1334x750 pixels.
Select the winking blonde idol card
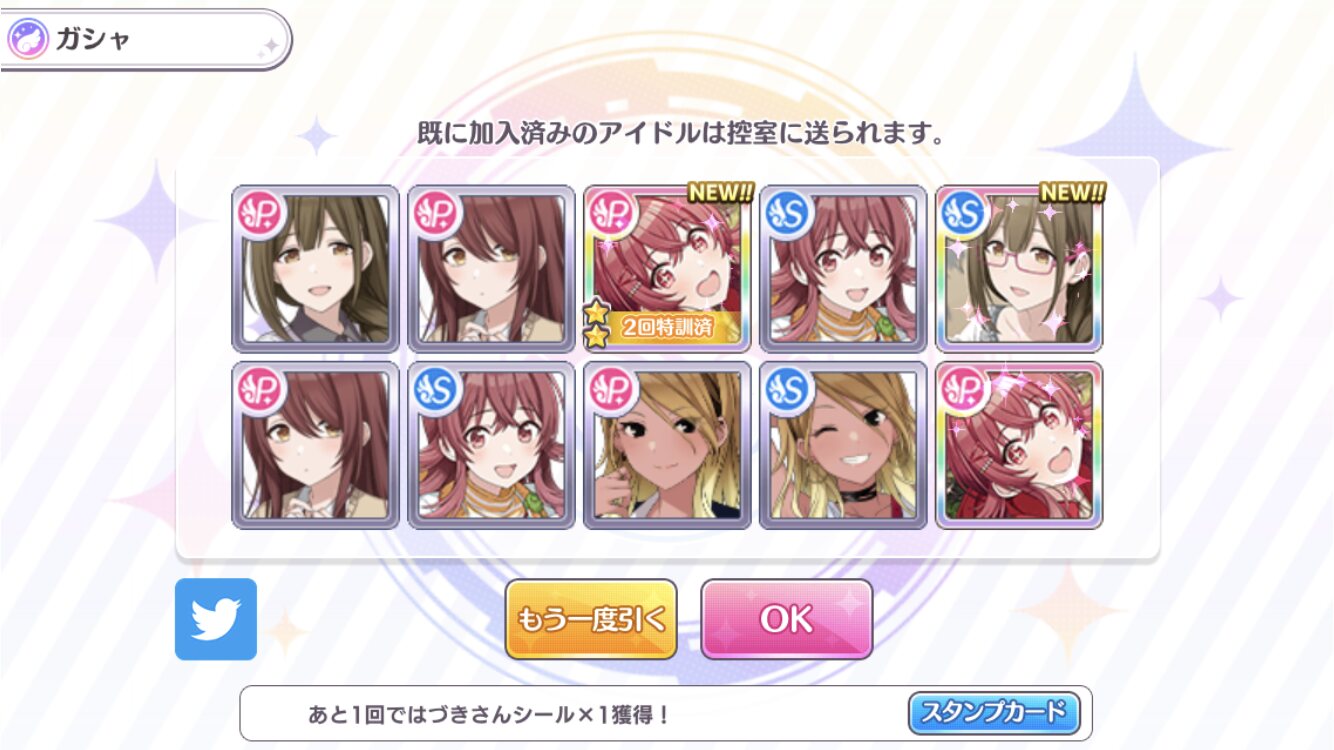click(x=843, y=445)
